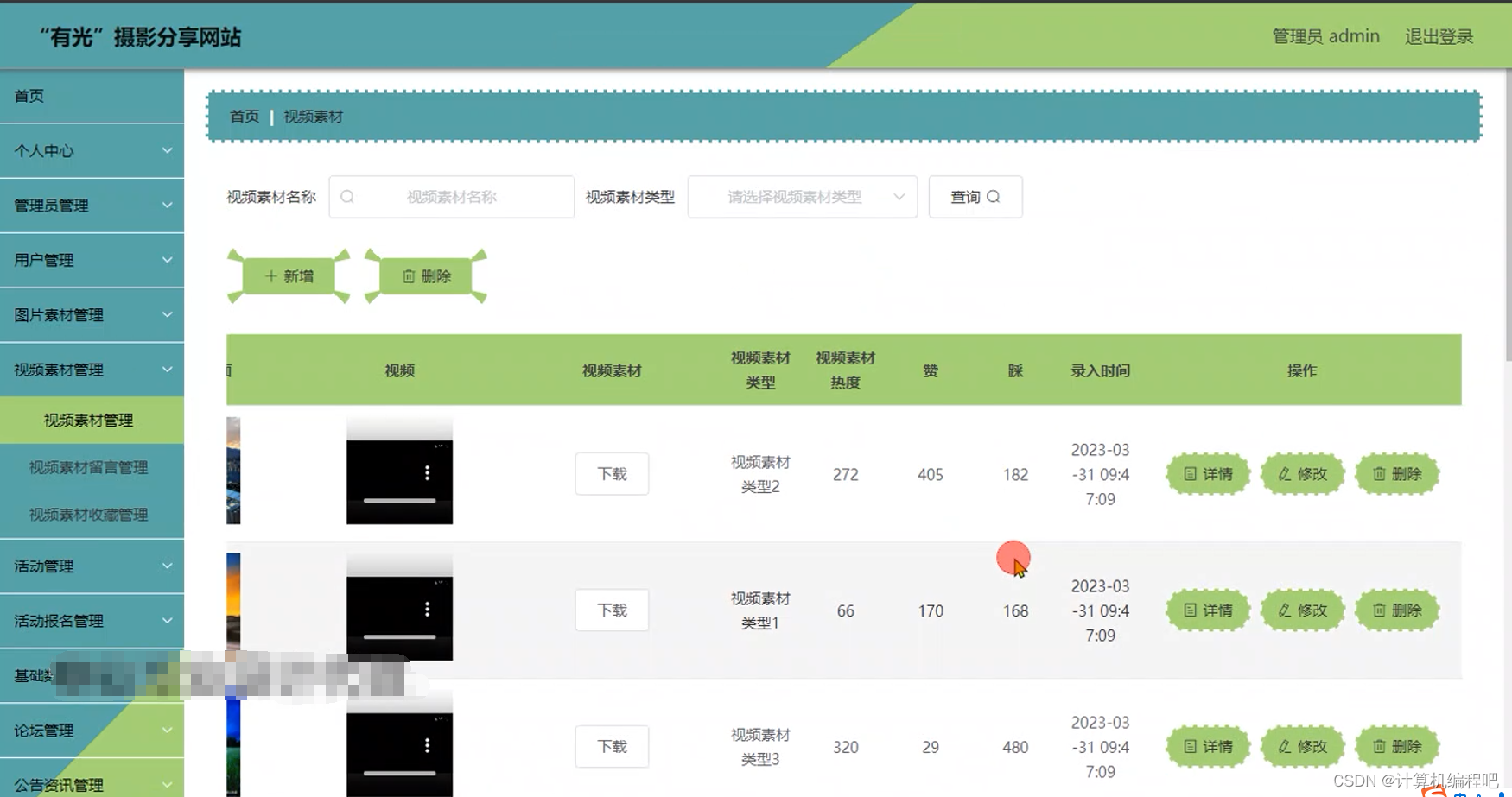This screenshot has width=1512, height=797.
Task: Click 退出登录 to log out
Action: click(x=1439, y=35)
